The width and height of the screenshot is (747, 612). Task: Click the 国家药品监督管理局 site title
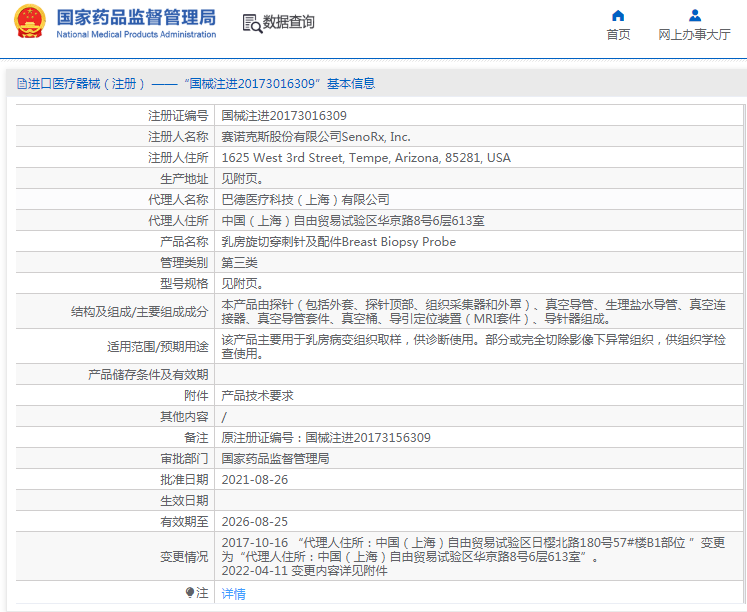[136, 17]
